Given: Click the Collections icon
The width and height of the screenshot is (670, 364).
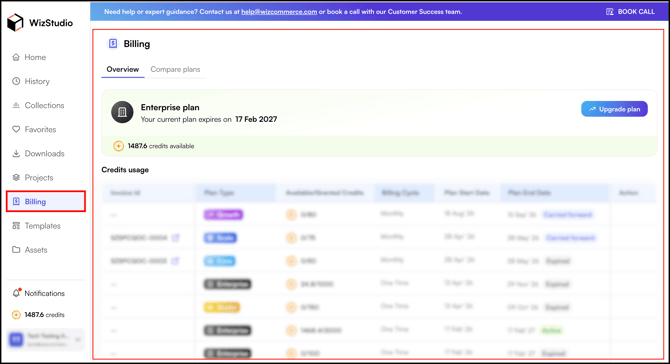Looking at the screenshot, I should (16, 105).
